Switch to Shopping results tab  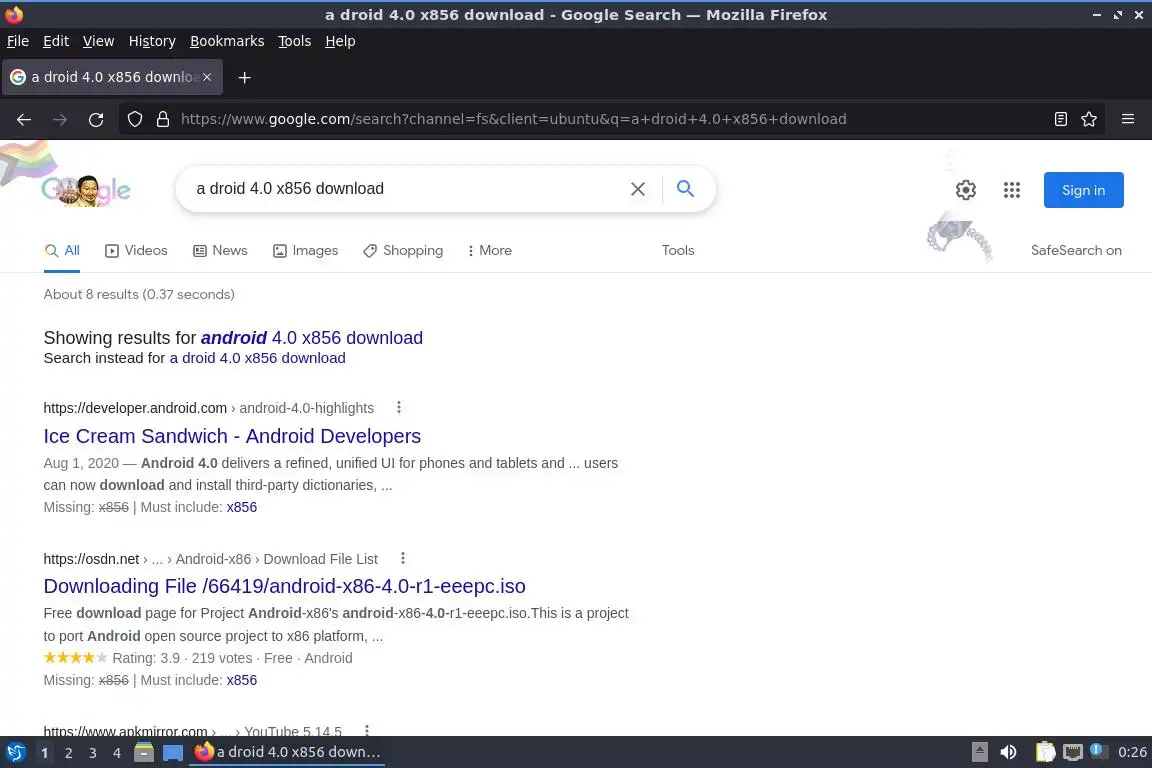pos(403,251)
